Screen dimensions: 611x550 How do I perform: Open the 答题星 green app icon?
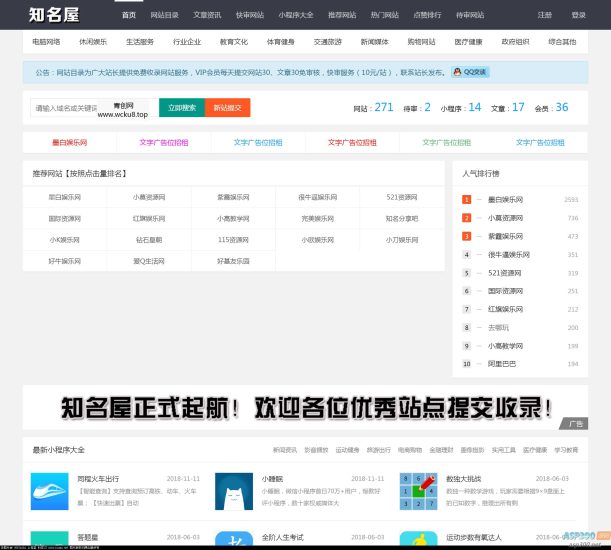[49, 538]
